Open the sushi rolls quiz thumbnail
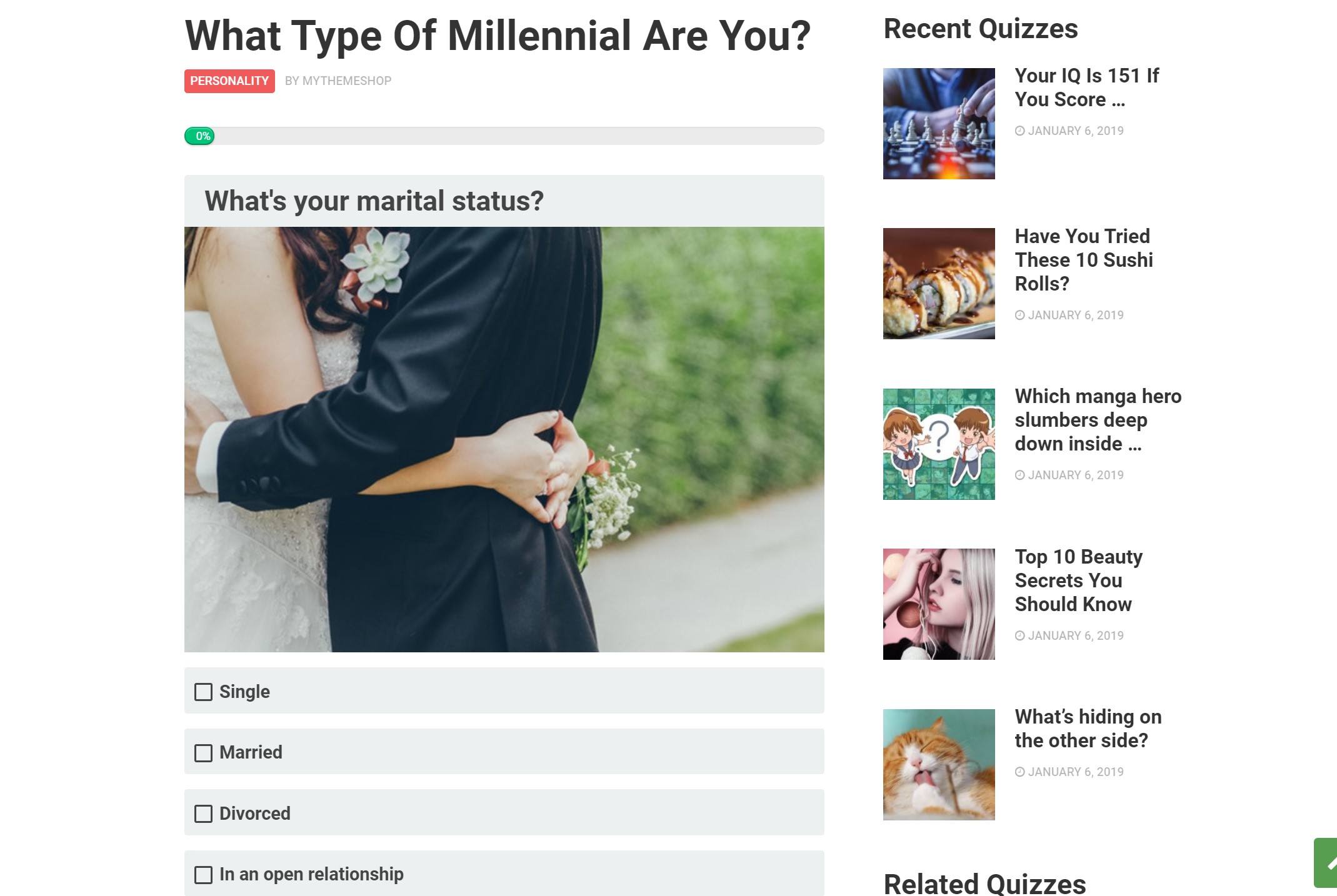Image resolution: width=1337 pixels, height=896 pixels. [938, 283]
